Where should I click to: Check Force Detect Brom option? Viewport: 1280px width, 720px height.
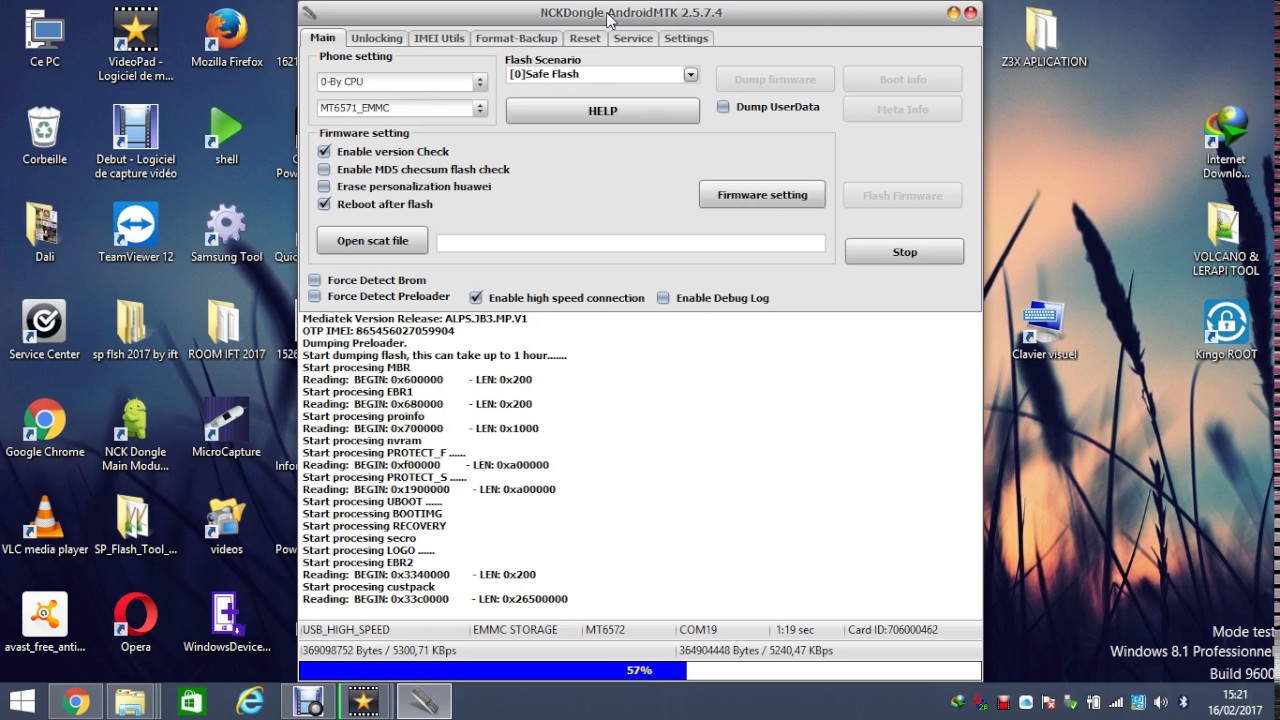pos(315,280)
